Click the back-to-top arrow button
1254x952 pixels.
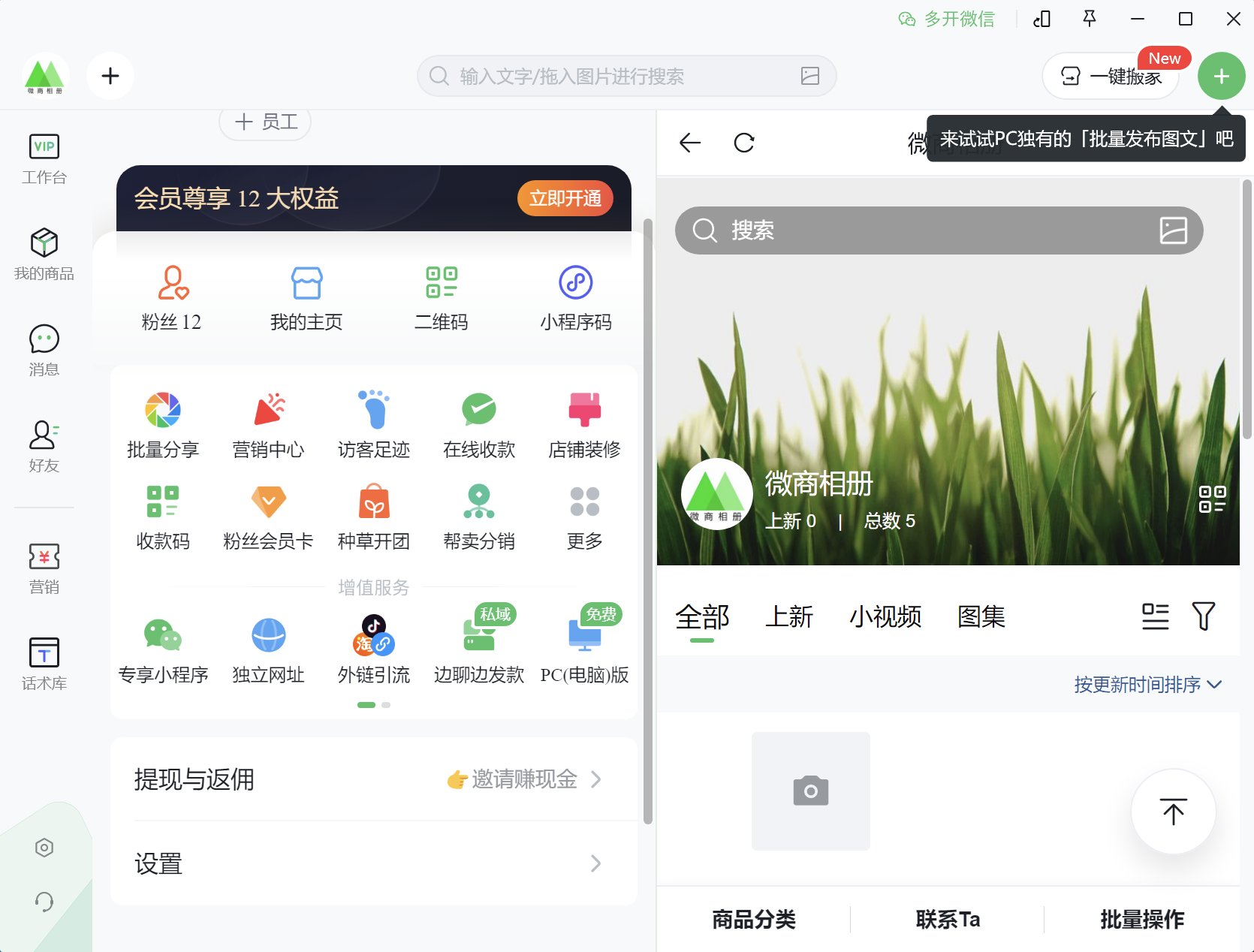[1174, 812]
